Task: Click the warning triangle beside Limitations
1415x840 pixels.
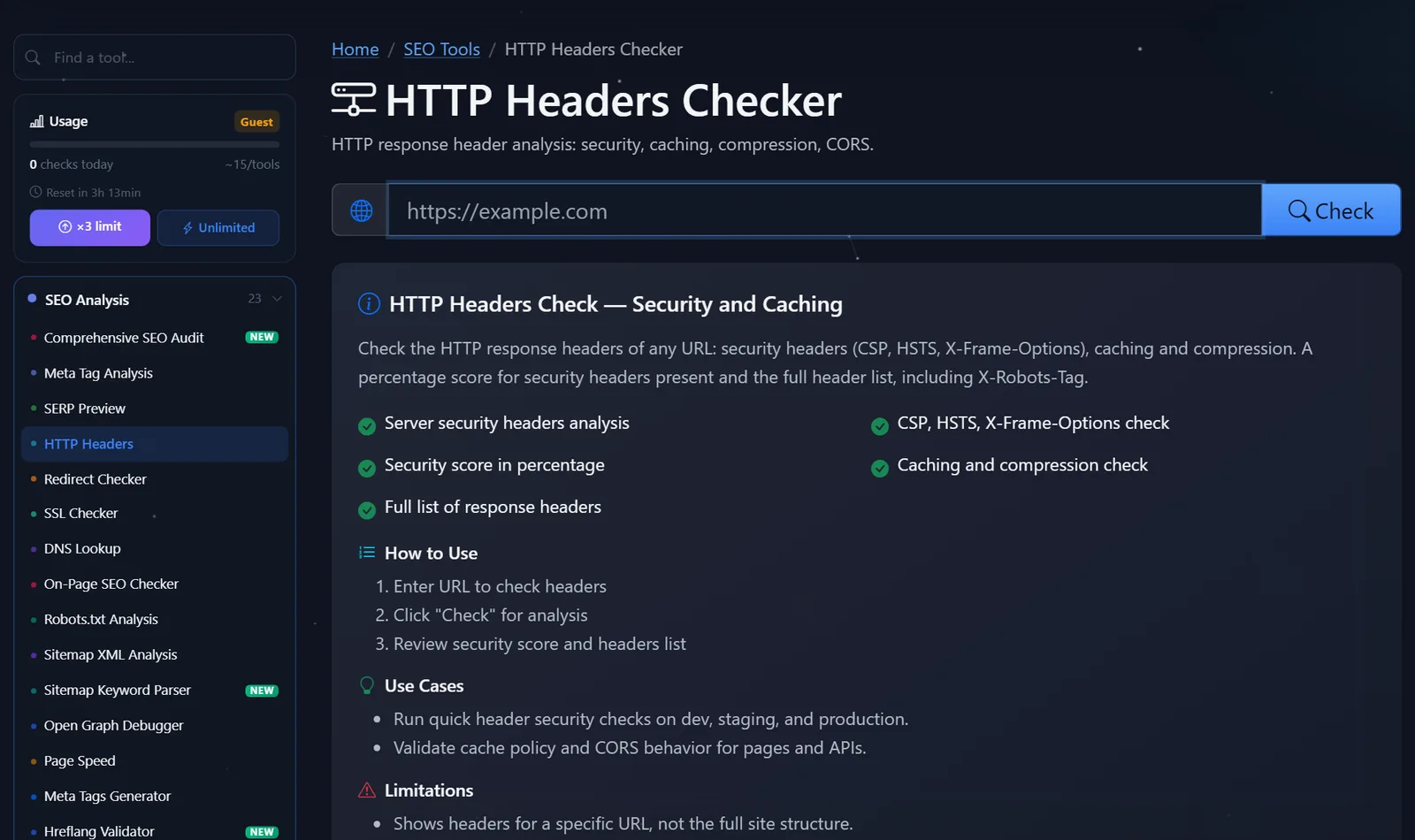Action: 366,790
